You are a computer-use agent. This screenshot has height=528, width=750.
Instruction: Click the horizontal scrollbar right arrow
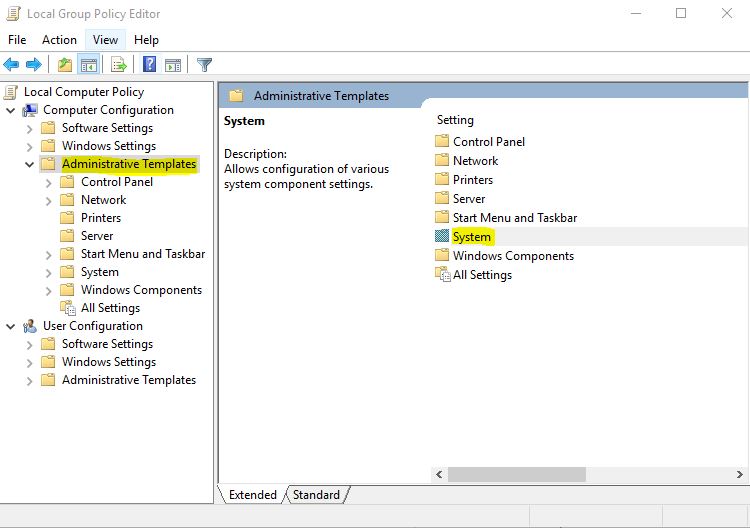pyautogui.click(x=739, y=474)
